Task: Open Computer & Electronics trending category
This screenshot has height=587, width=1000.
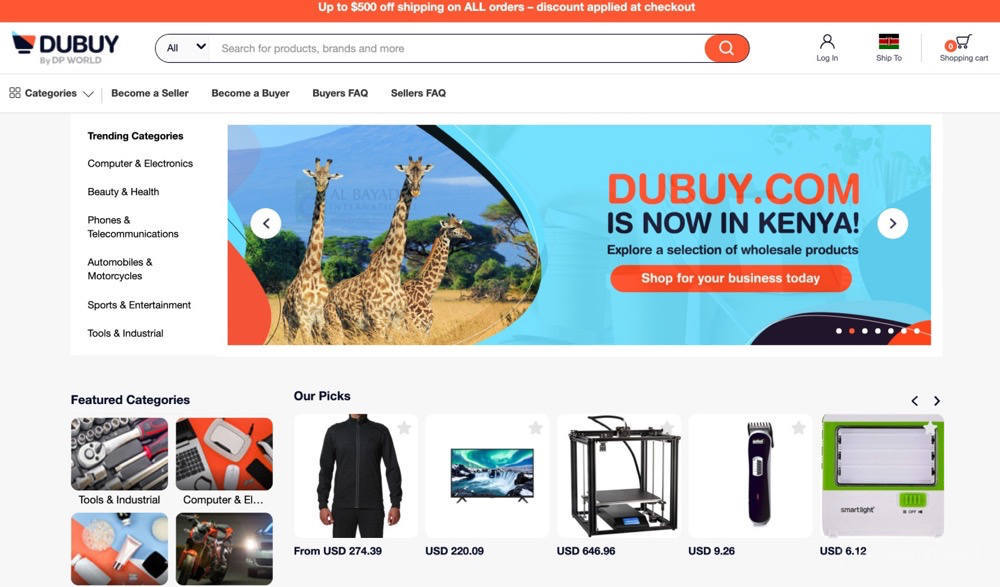Action: 140,163
